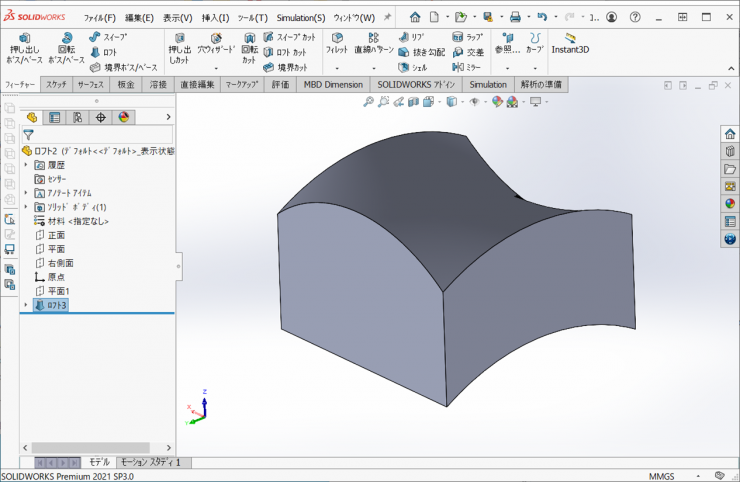Image resolution: width=740 pixels, height=482 pixels.
Task: Expand the ソリッド ボディ(1) folder
Action: 26,206
